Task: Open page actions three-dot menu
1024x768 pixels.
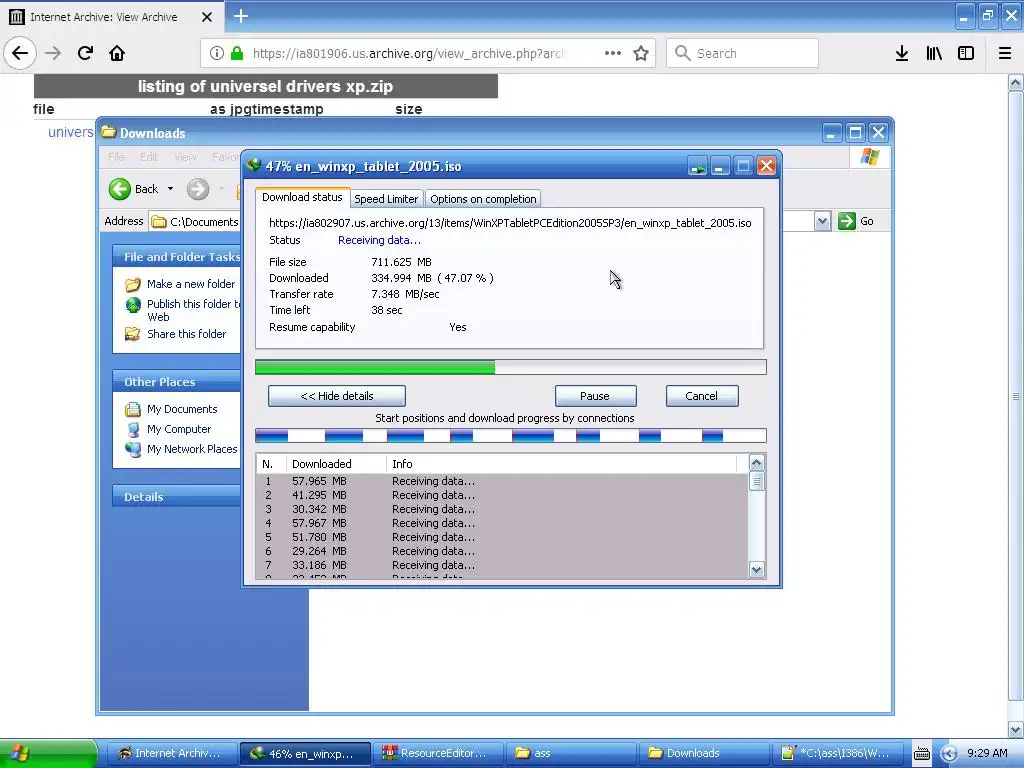Action: (x=613, y=53)
